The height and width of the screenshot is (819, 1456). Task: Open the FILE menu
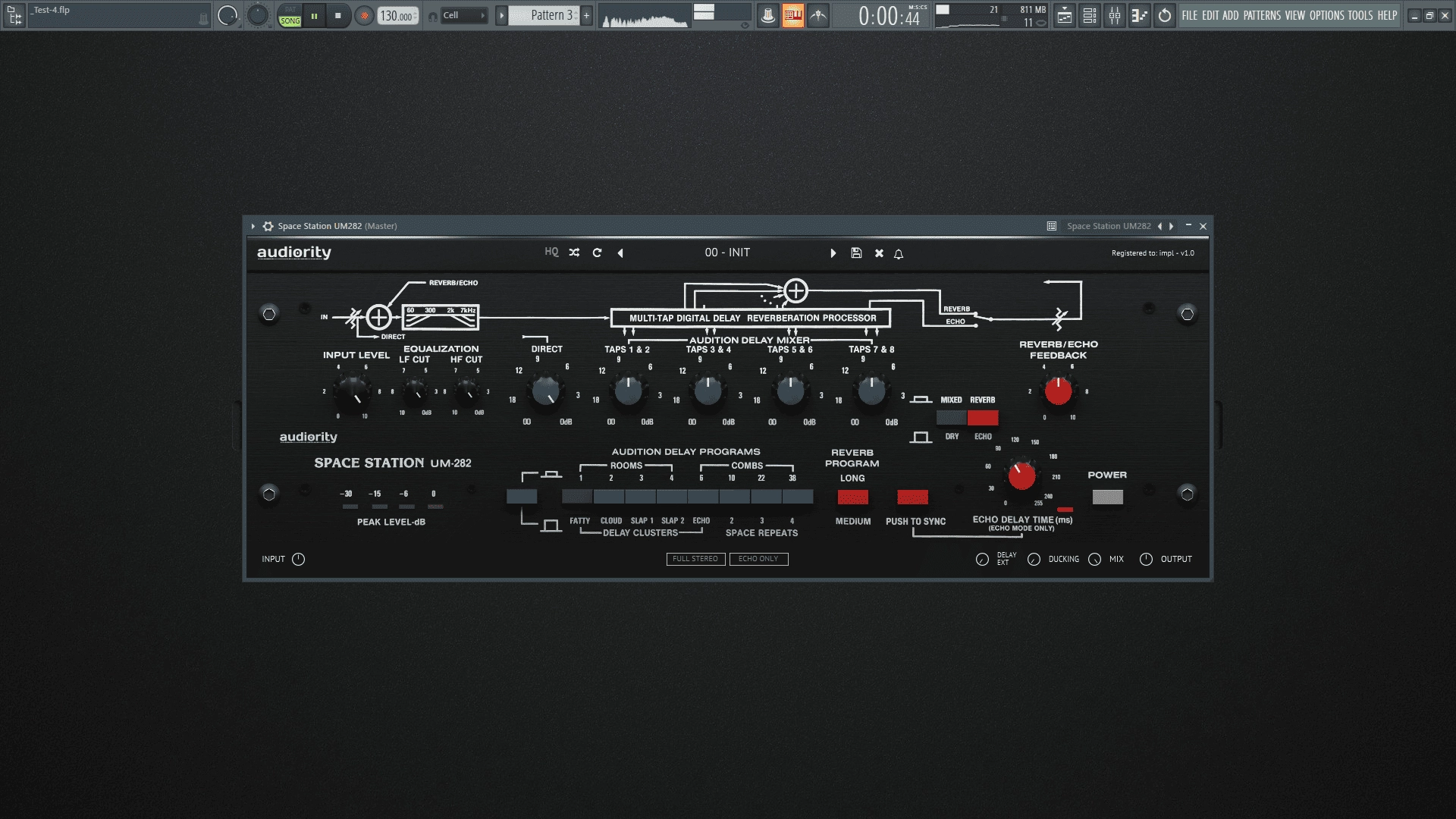[1190, 15]
